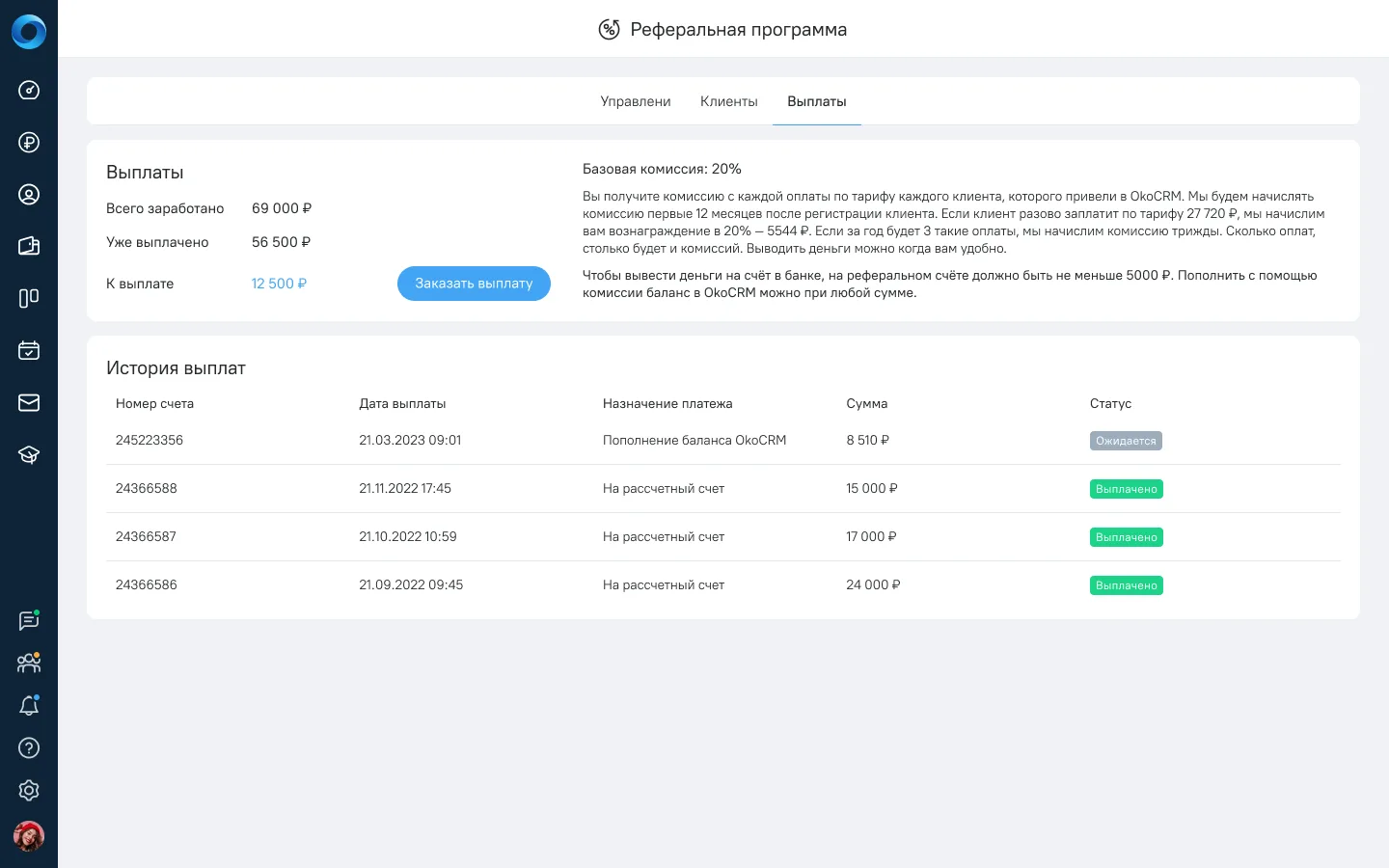Open the settings gear icon

[x=29, y=790]
